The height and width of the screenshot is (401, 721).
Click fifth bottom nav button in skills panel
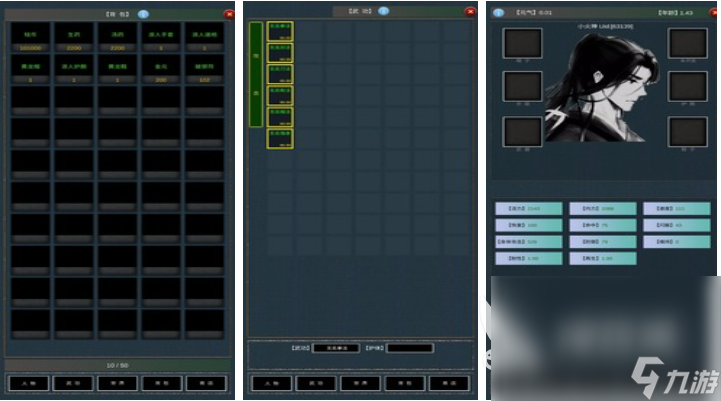449,383
